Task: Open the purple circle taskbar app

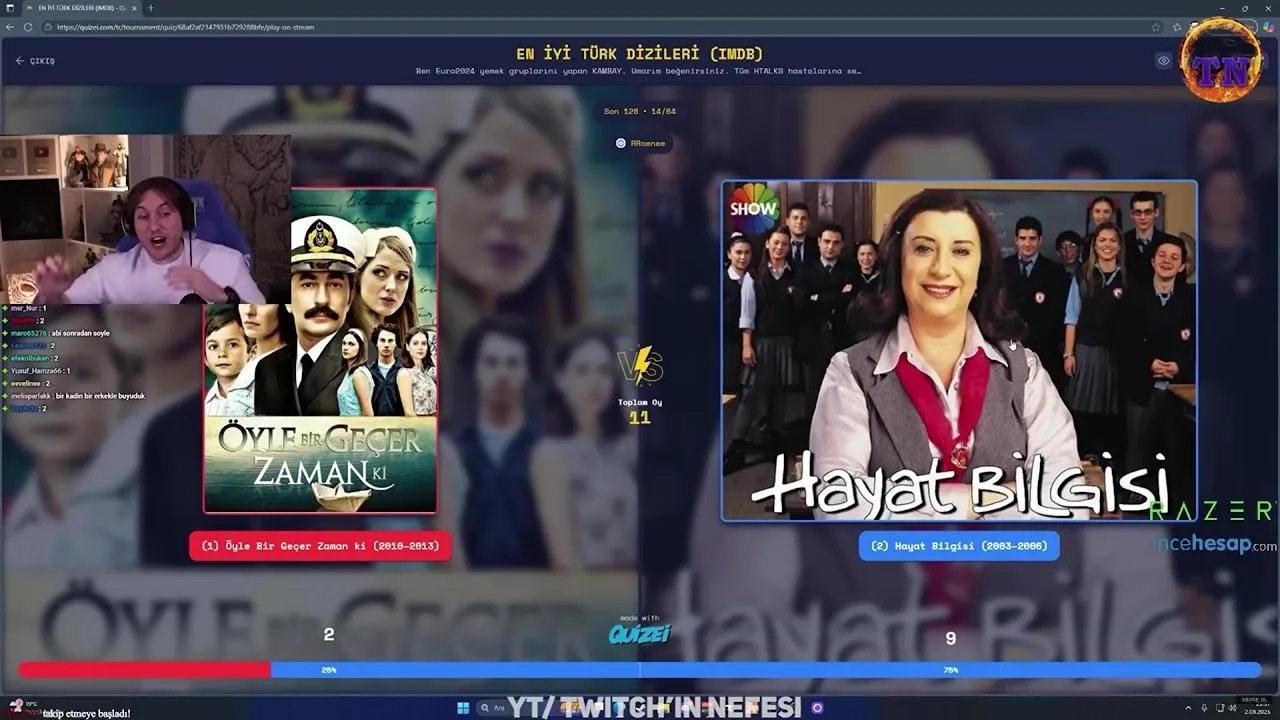Action: pos(817,708)
